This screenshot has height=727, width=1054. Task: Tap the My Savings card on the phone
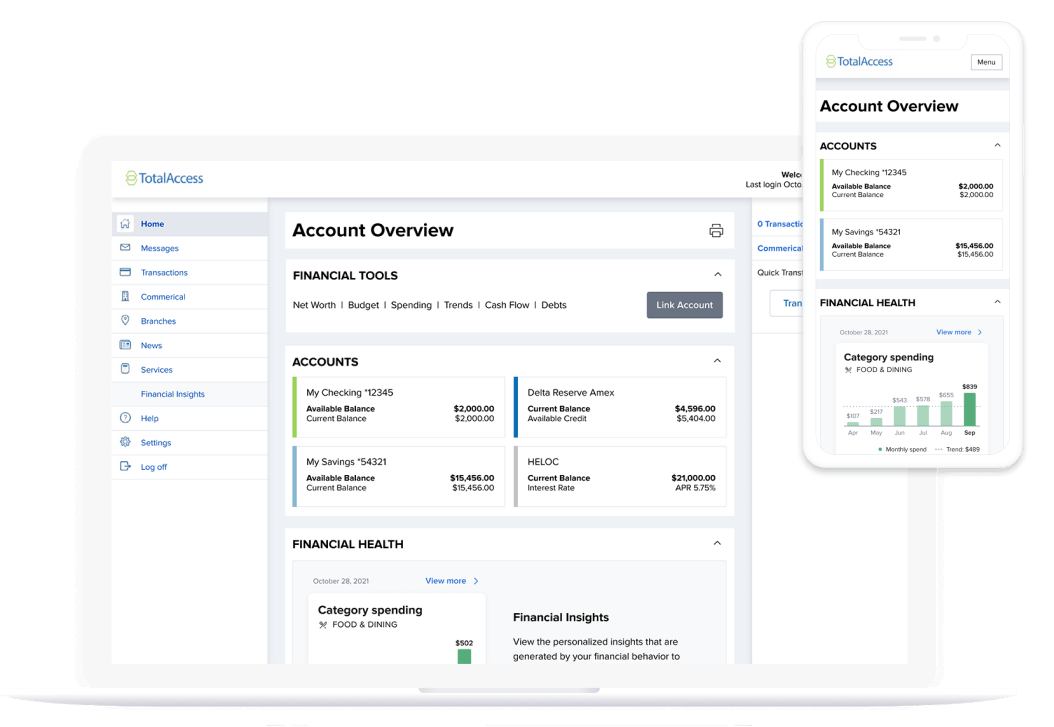[911, 244]
